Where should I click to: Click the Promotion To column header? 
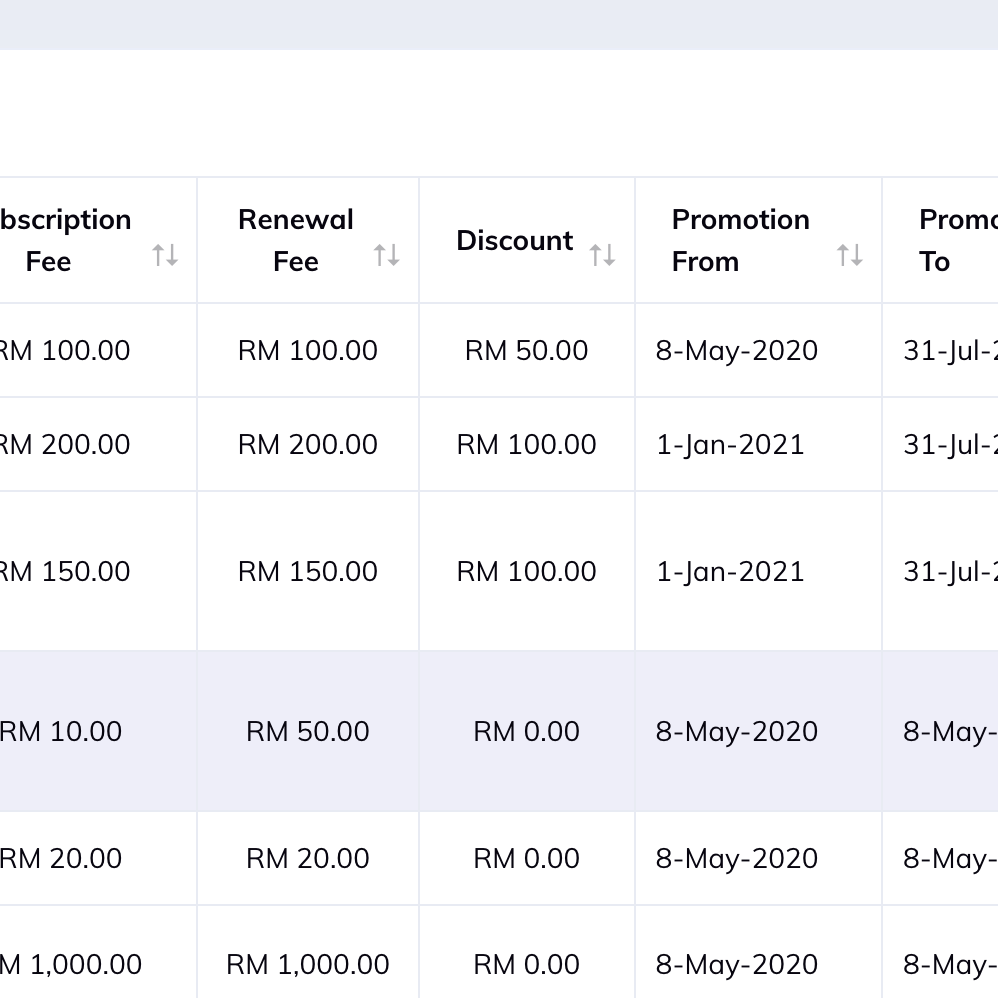(x=941, y=240)
